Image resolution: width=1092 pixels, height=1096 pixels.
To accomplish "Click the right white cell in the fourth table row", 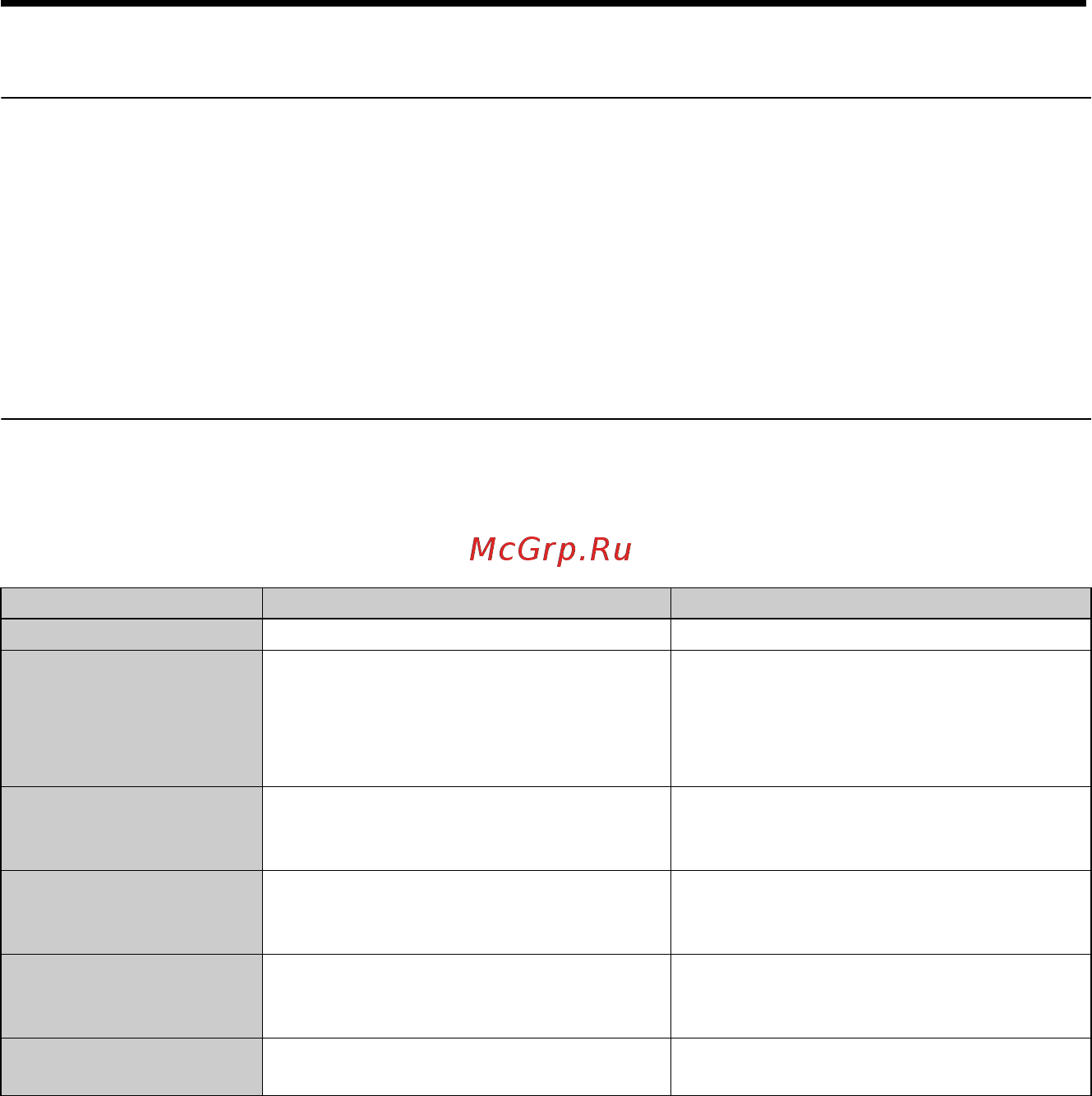I will pyautogui.click(x=881, y=828).
